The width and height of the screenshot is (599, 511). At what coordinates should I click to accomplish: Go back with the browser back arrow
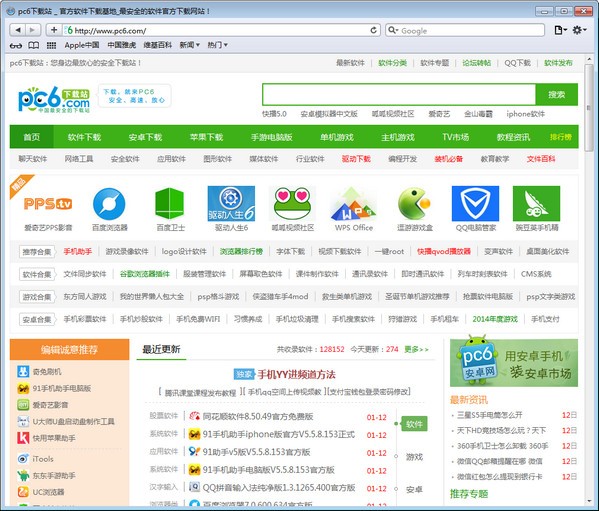[17, 30]
